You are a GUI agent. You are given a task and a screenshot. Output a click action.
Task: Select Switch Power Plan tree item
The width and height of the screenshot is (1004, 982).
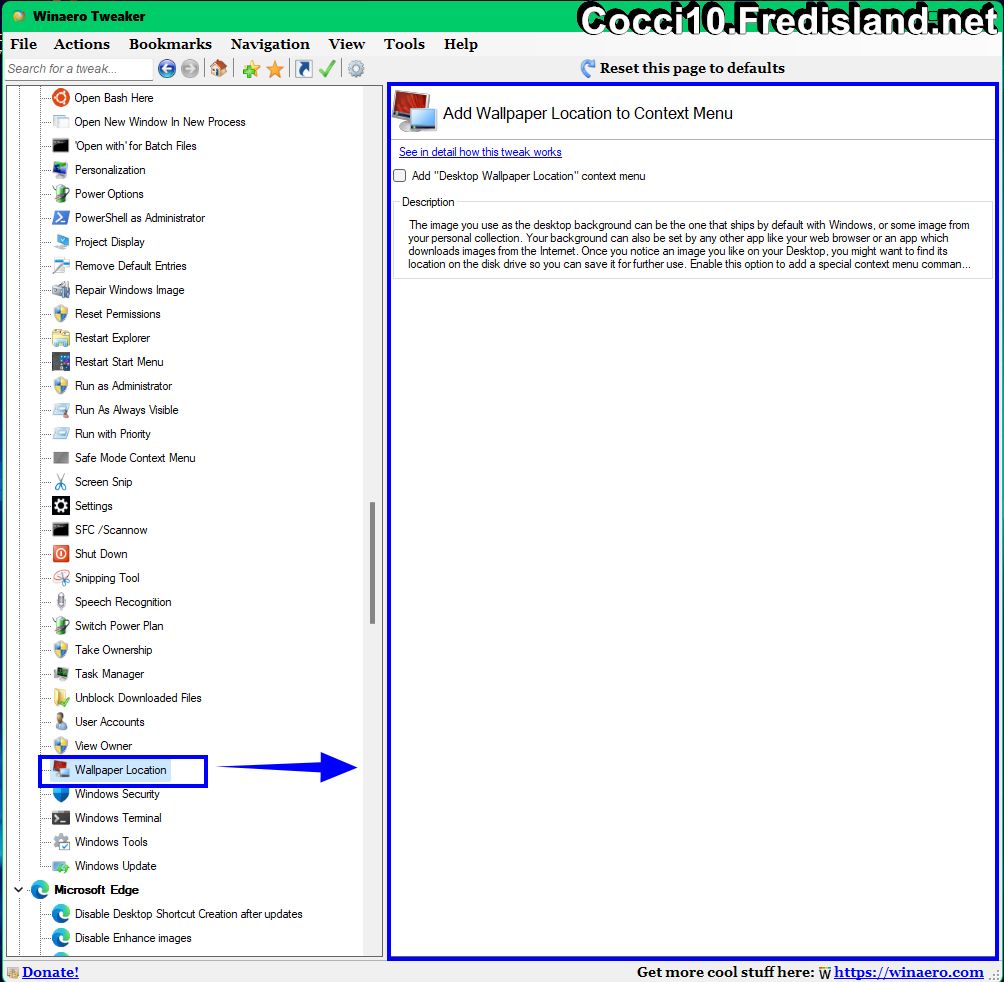point(119,626)
